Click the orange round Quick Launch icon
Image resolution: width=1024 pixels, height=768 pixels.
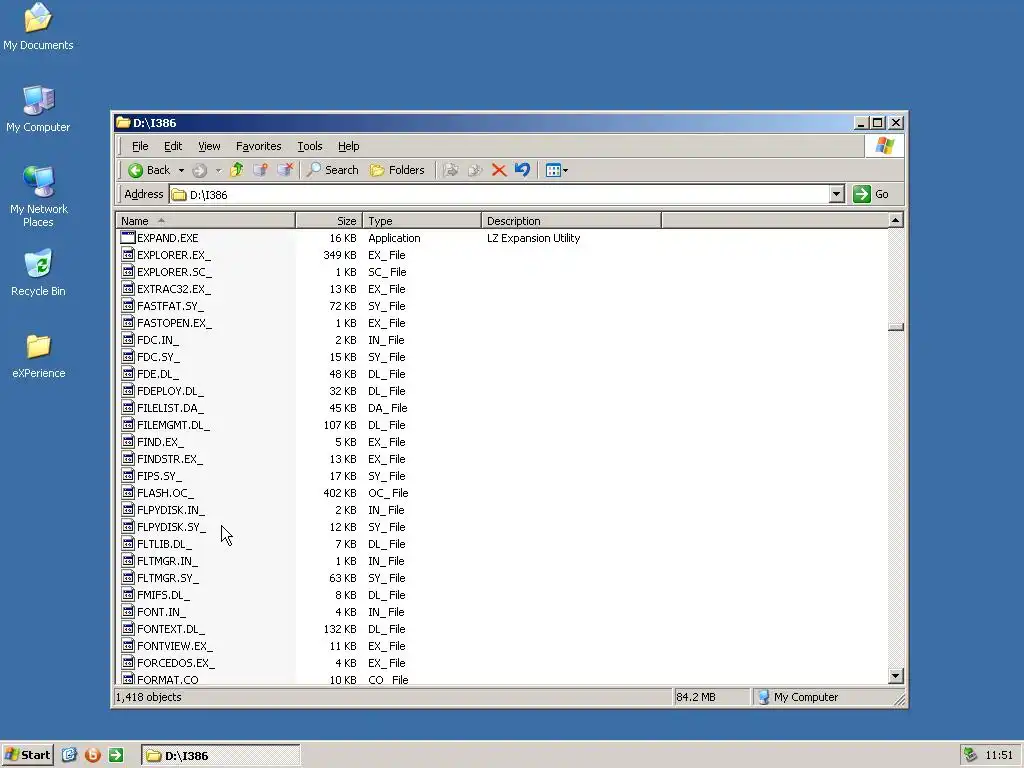coord(93,755)
